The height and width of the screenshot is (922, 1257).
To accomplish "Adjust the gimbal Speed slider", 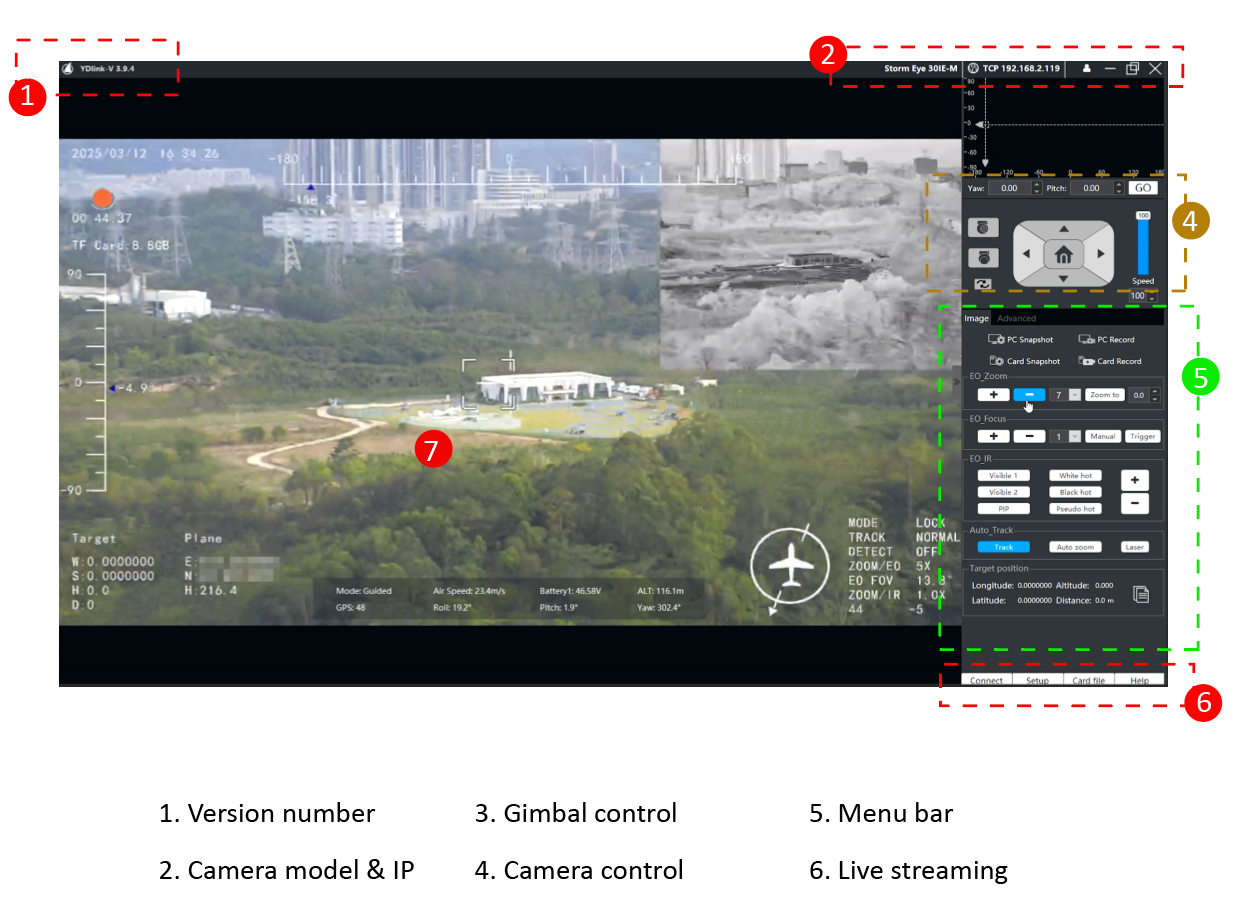I will pyautogui.click(x=1142, y=245).
